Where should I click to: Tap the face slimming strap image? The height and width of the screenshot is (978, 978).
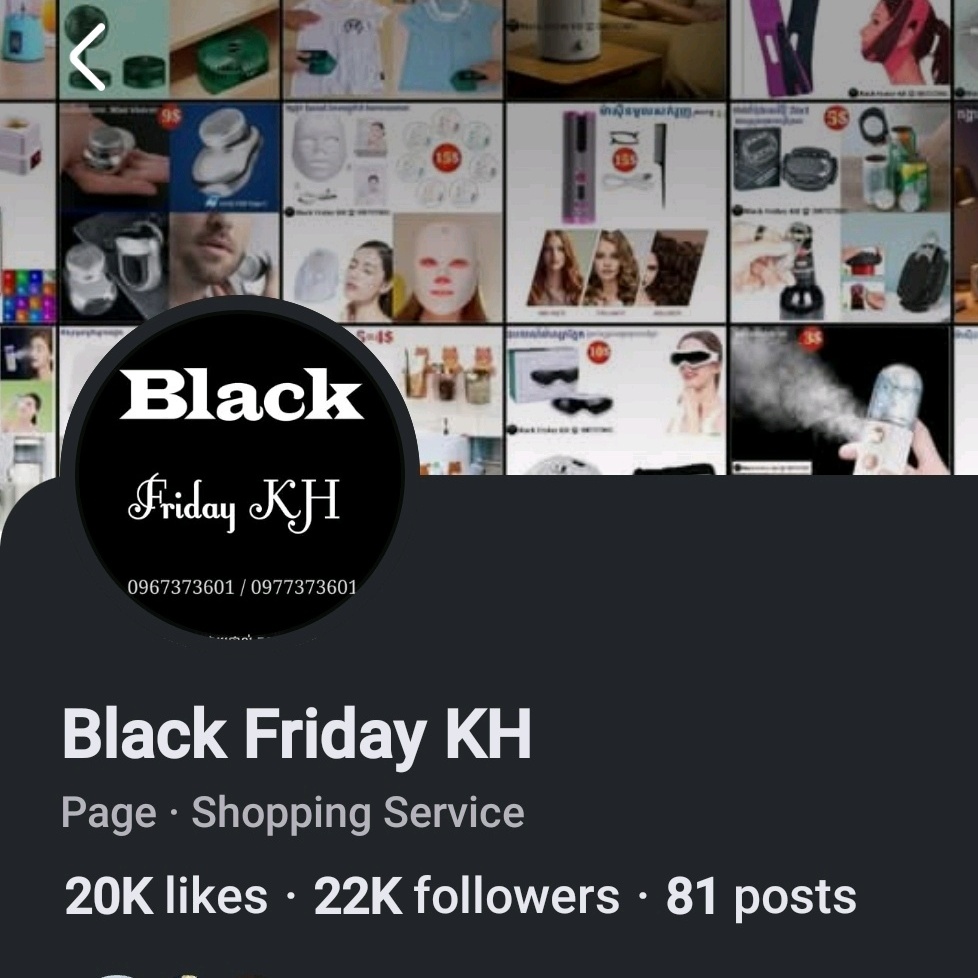(840, 49)
